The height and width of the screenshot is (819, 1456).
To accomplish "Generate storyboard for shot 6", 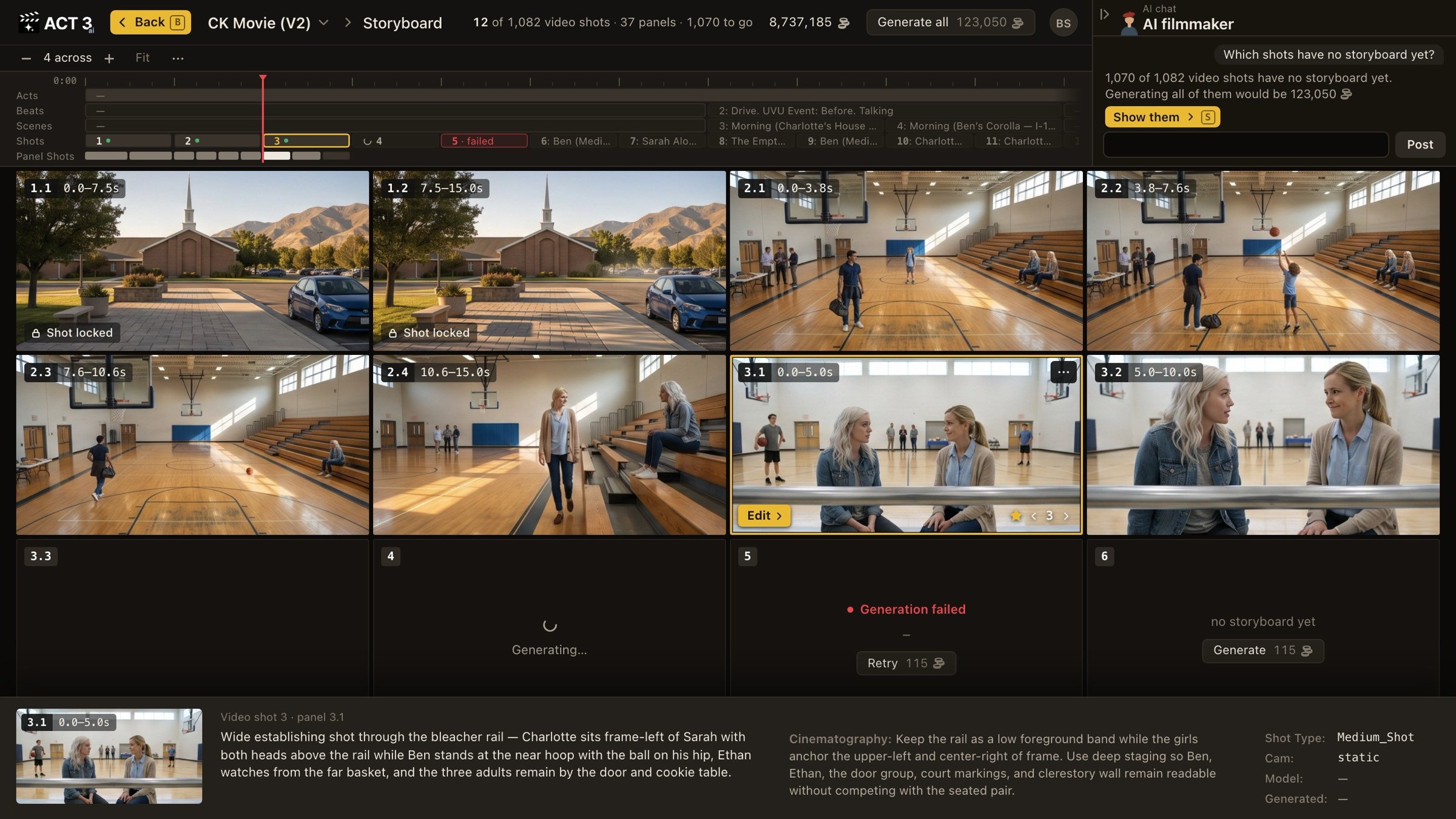I will tap(1262, 650).
